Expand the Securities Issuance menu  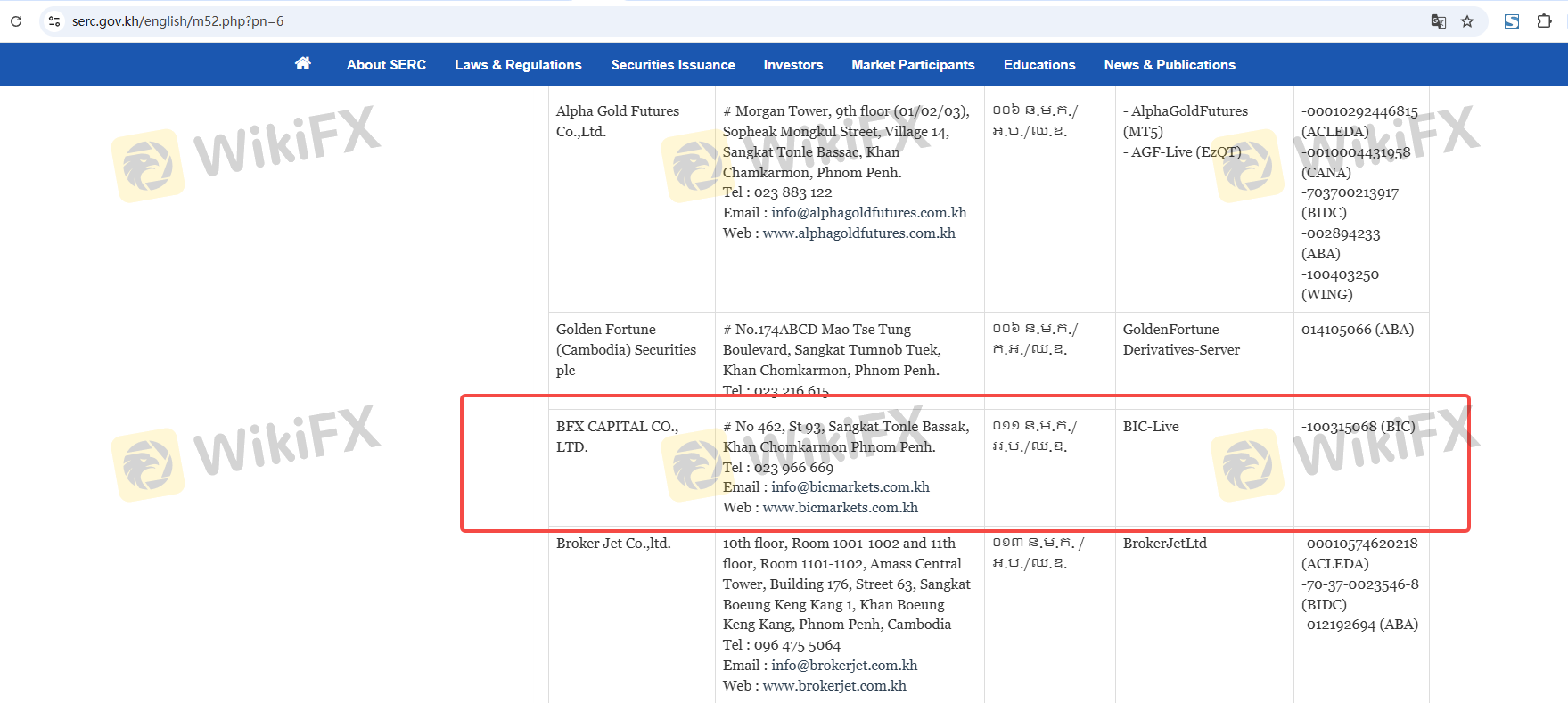[x=673, y=65]
